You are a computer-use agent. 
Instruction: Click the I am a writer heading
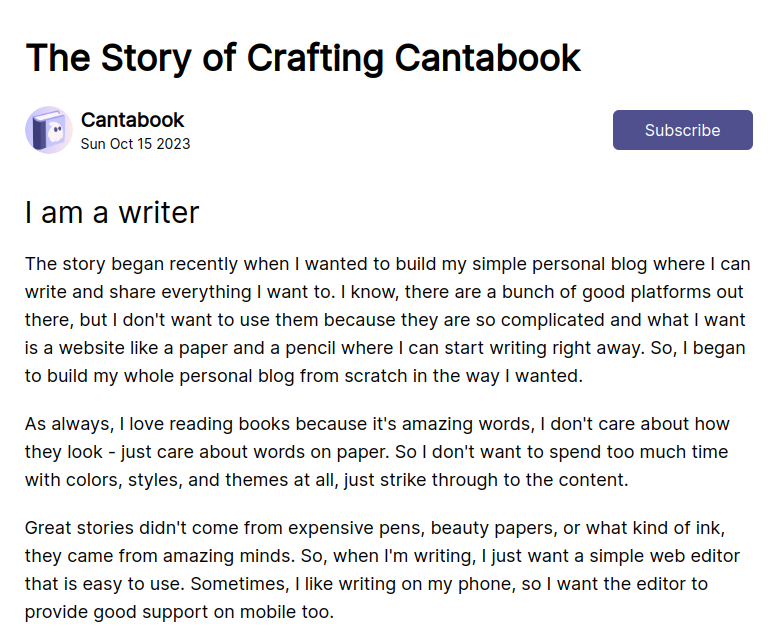(x=112, y=213)
